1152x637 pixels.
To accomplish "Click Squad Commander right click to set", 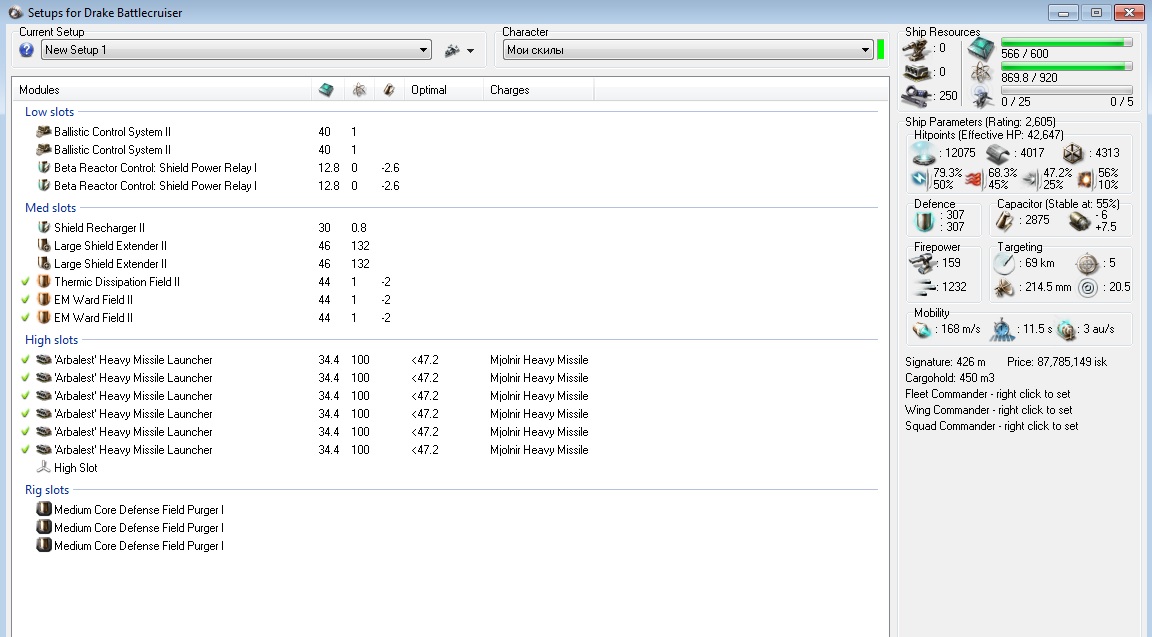I will click(x=991, y=426).
